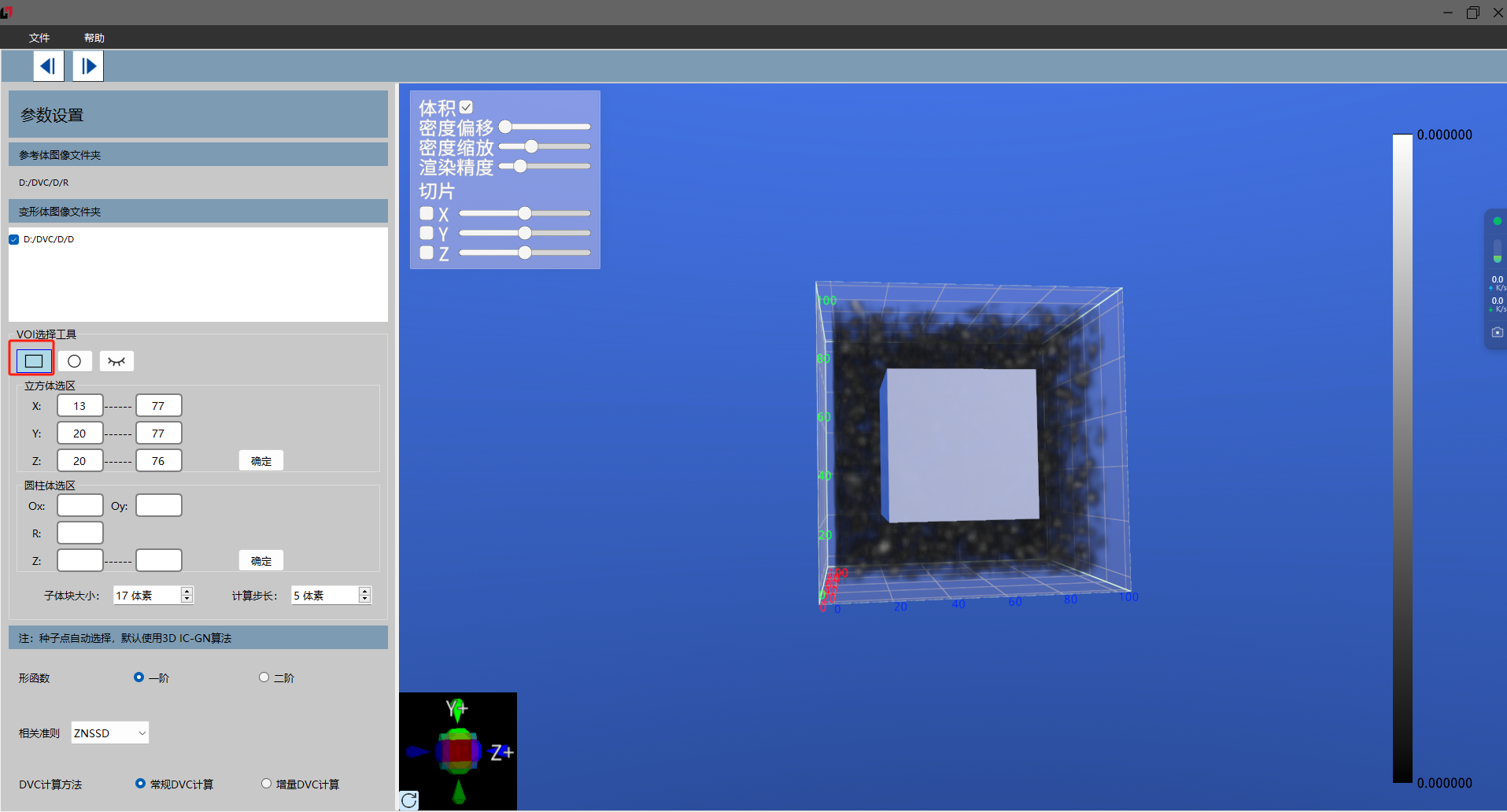Click the previous step arrow icon

[48, 66]
